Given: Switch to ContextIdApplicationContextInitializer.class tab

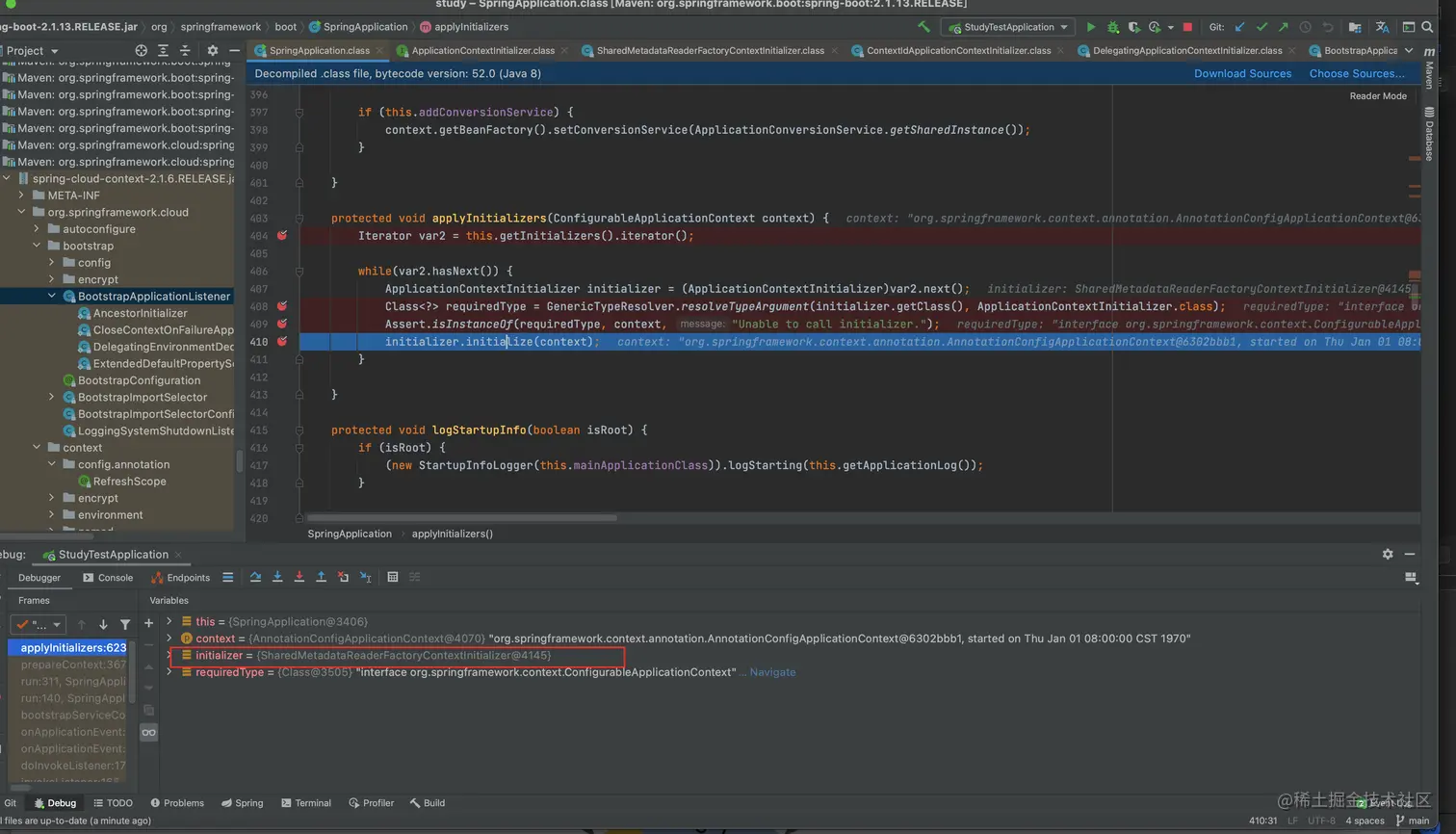Looking at the screenshot, I should (x=956, y=50).
